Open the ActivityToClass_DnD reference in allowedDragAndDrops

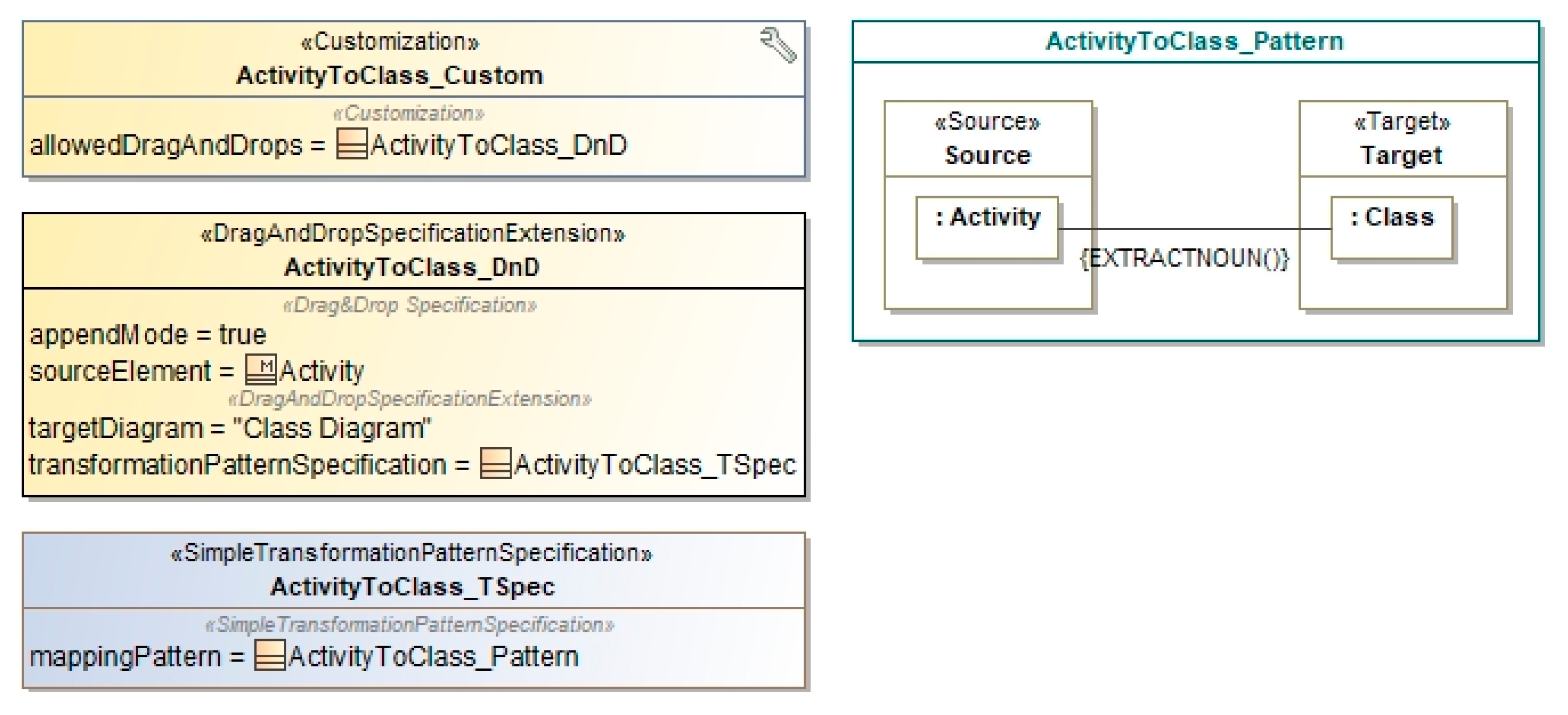498,145
